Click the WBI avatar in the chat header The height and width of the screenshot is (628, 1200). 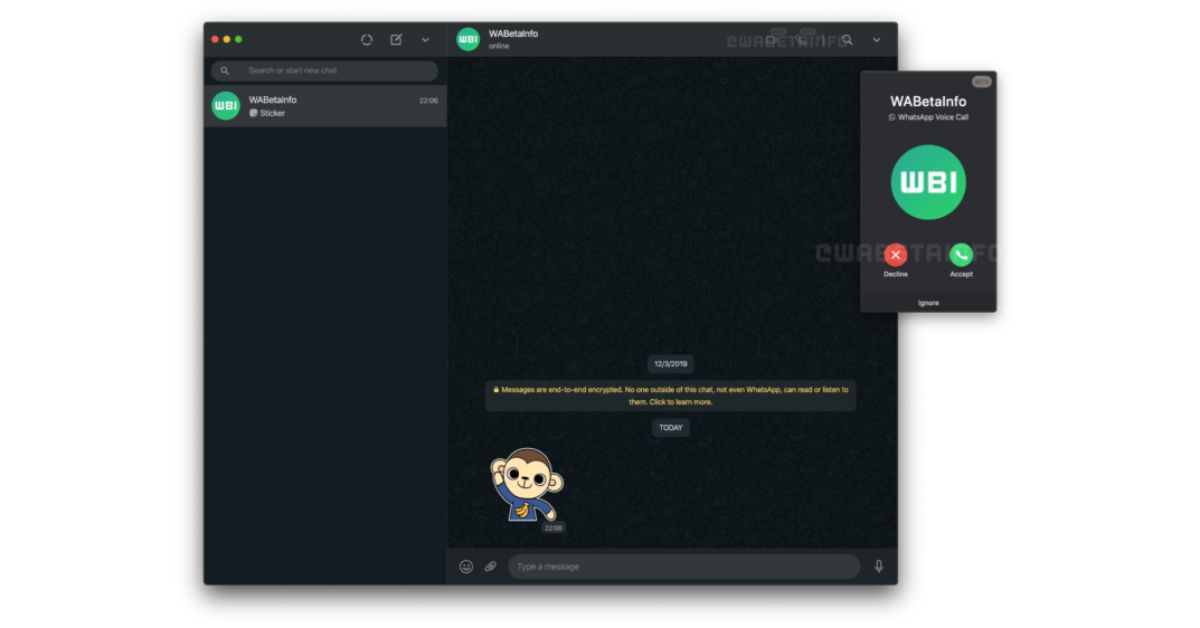[x=467, y=40]
